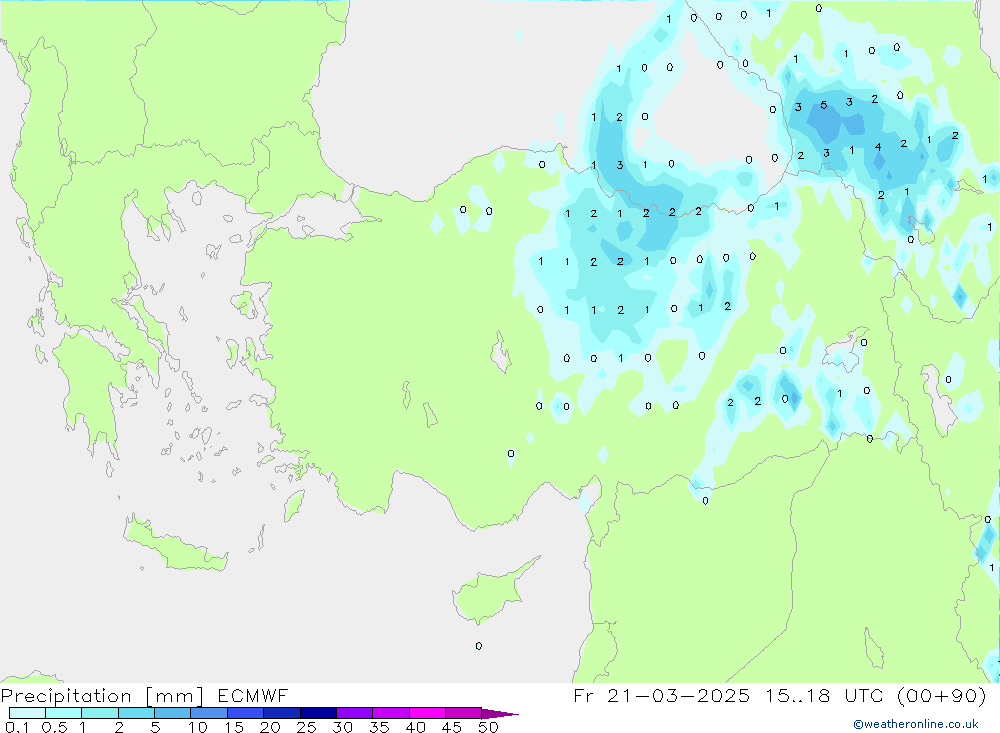Click the 'ECMWF' model label
This screenshot has width=1000, height=733.
[x=253, y=695]
